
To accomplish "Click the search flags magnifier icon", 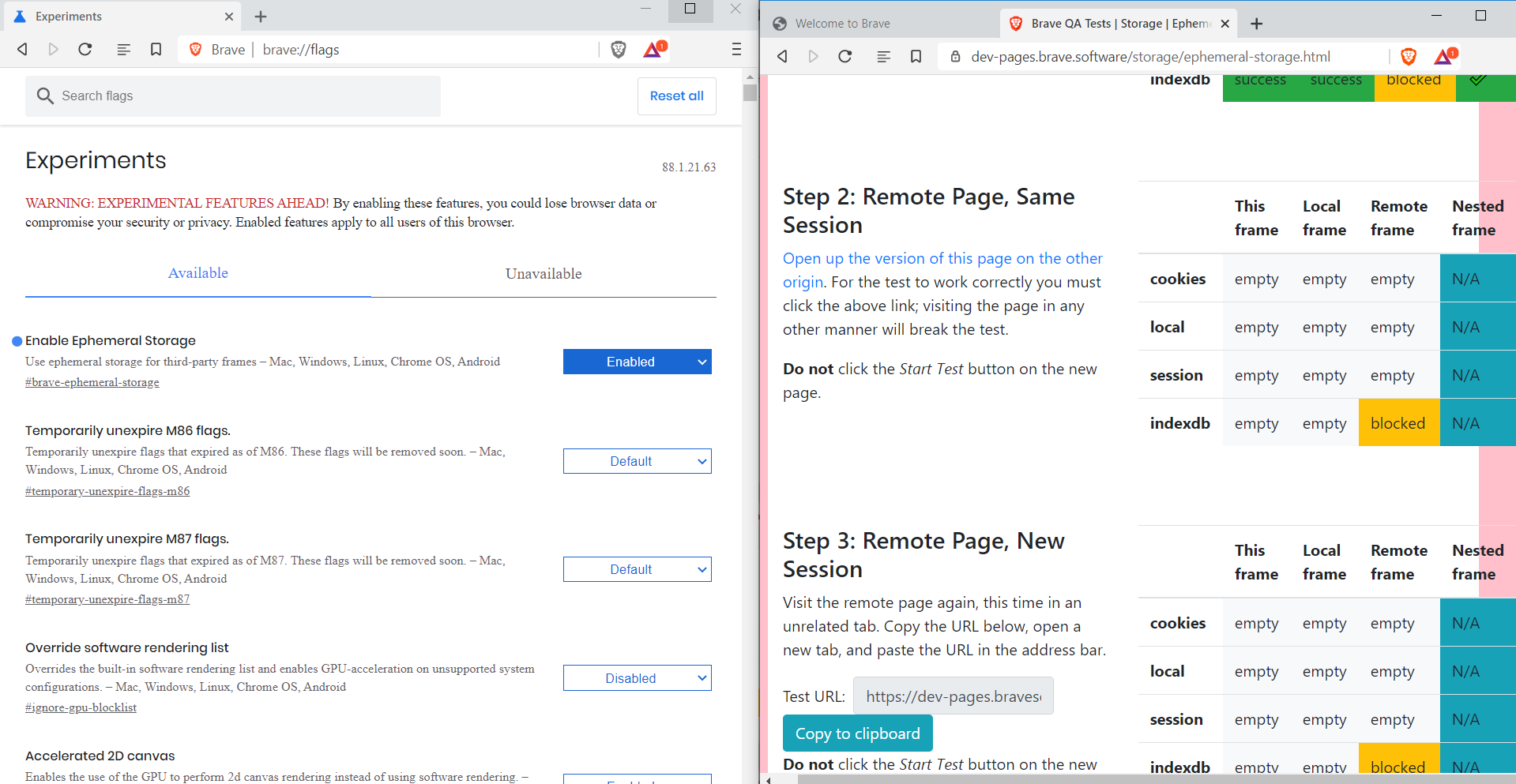I will click(x=45, y=96).
